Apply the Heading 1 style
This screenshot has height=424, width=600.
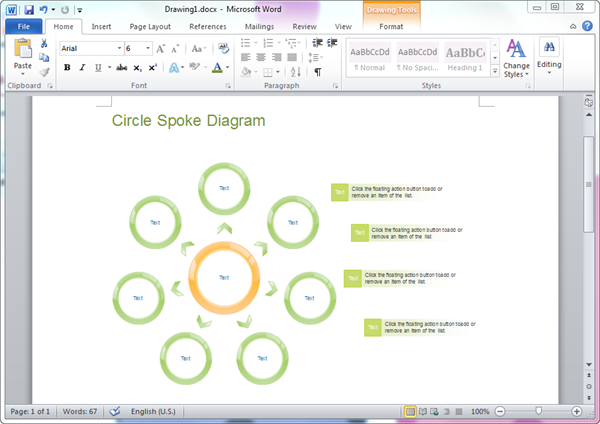pos(465,58)
